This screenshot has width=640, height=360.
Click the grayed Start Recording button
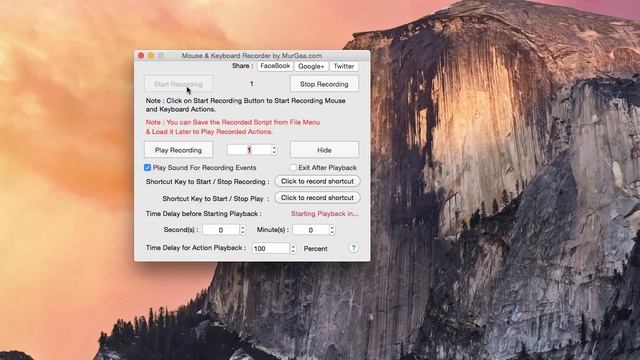(x=178, y=84)
